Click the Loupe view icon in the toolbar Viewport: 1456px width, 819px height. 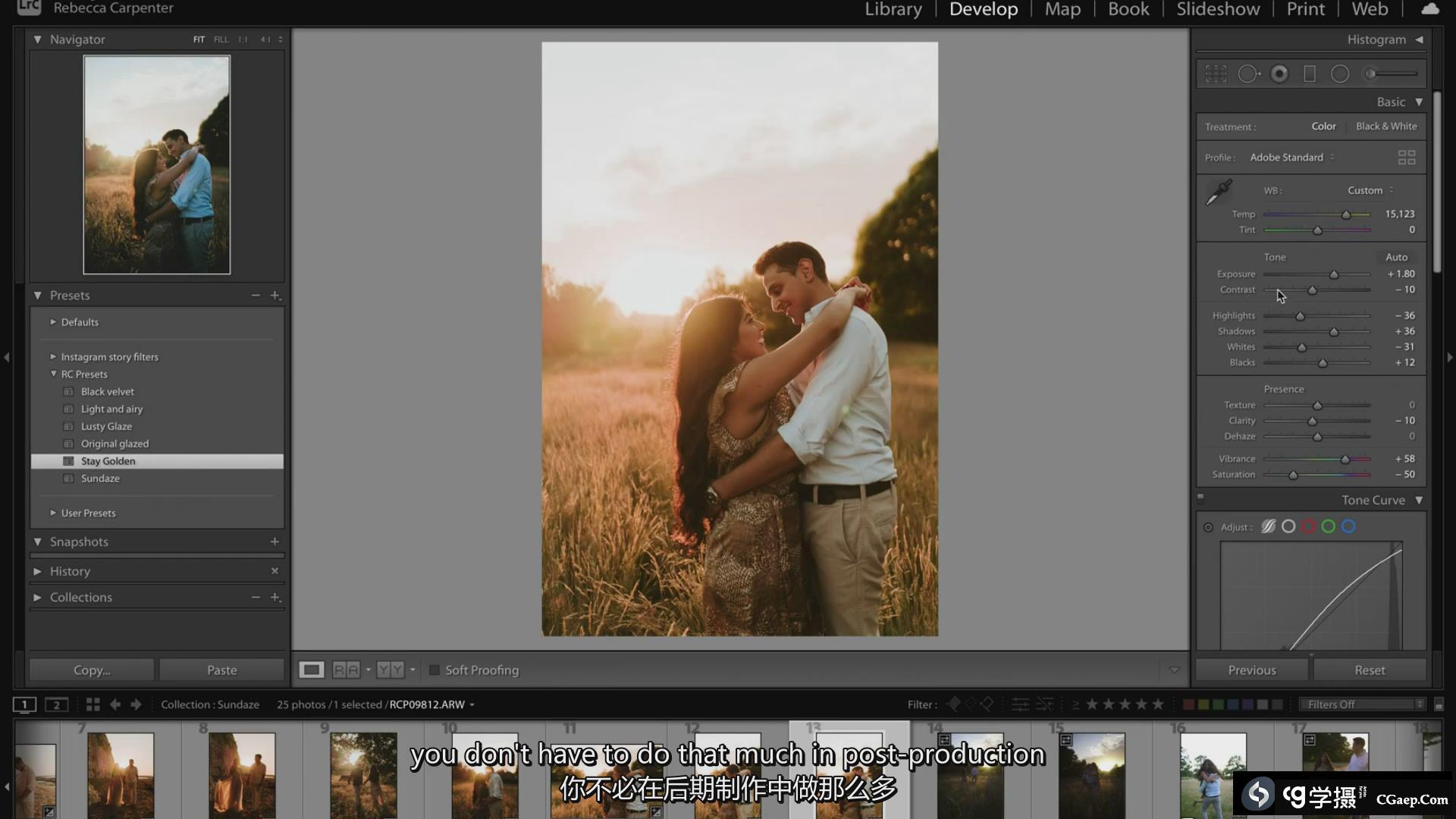[311, 670]
